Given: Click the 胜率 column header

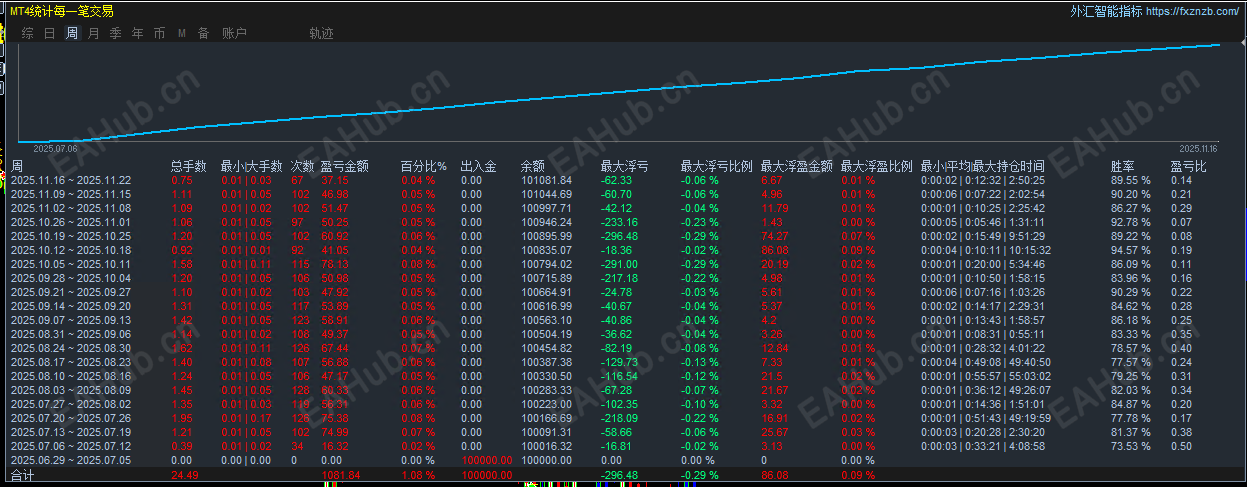Looking at the screenshot, I should (x=1123, y=166).
